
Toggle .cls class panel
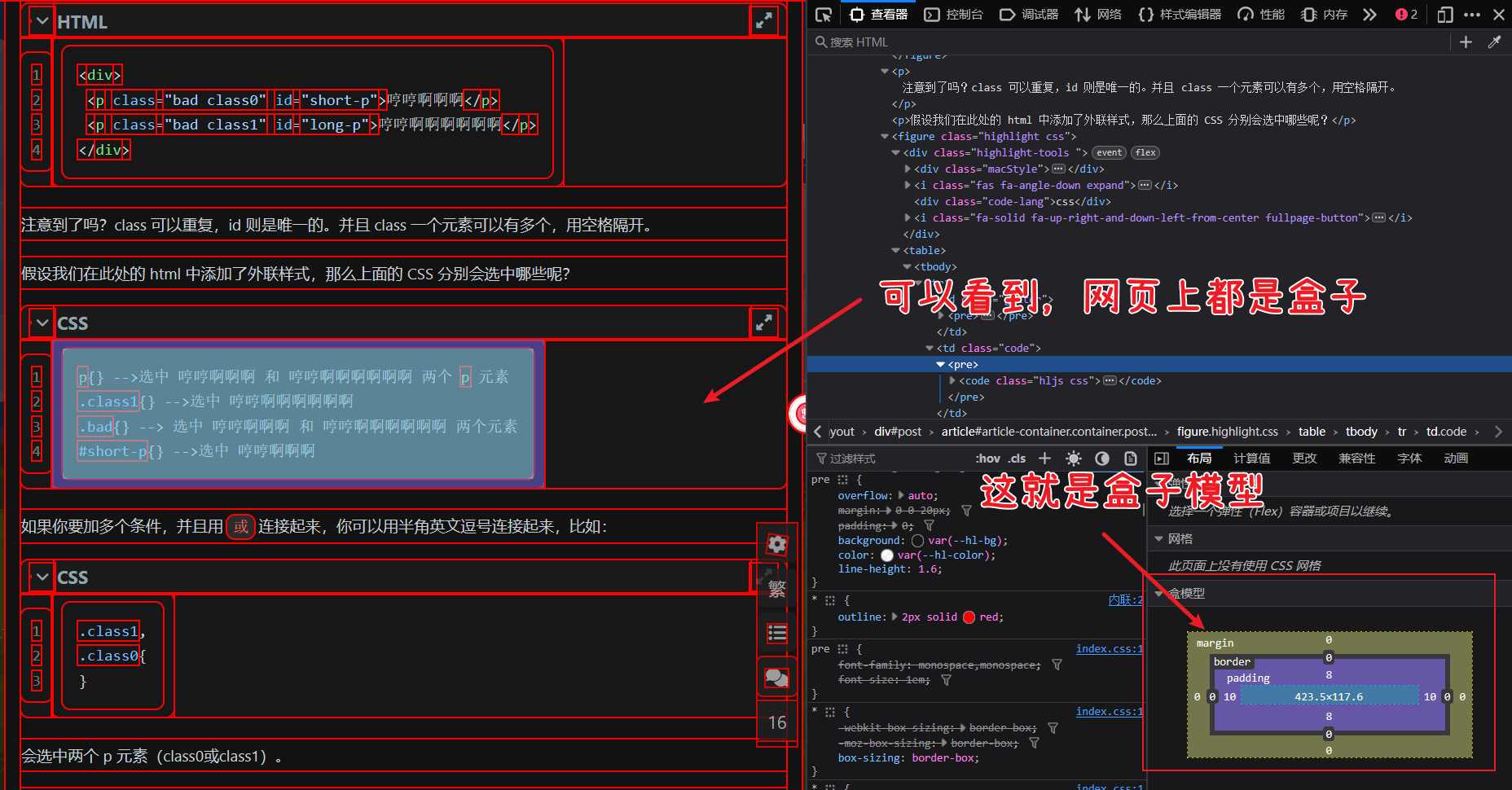[1016, 458]
